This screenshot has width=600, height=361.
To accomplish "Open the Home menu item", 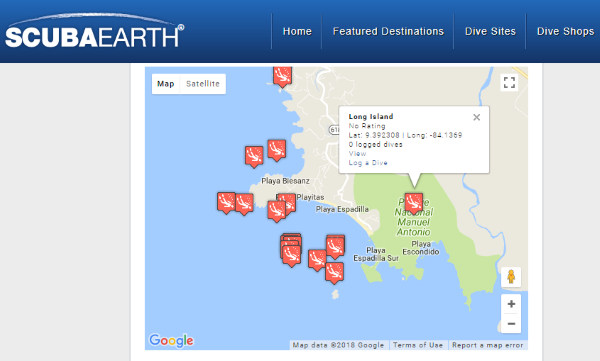I will [297, 31].
